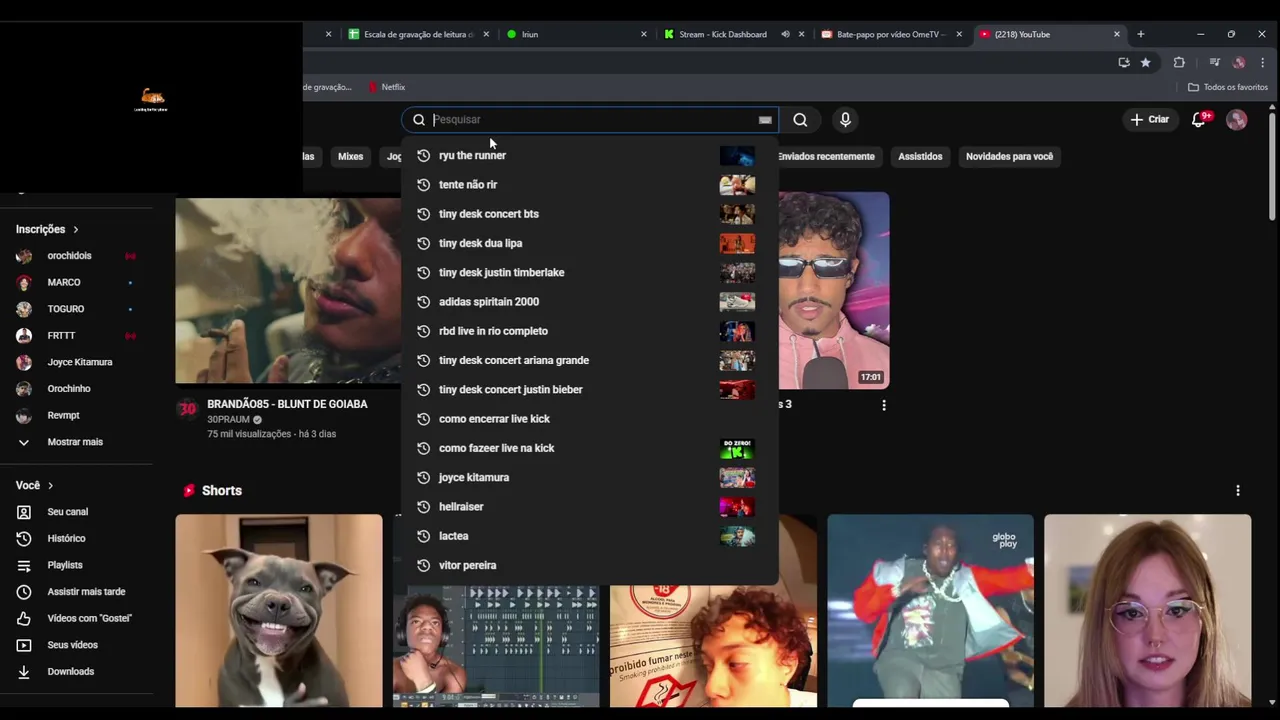Open YouTube notifications bell
This screenshot has height=720, width=1280.
tap(1199, 120)
